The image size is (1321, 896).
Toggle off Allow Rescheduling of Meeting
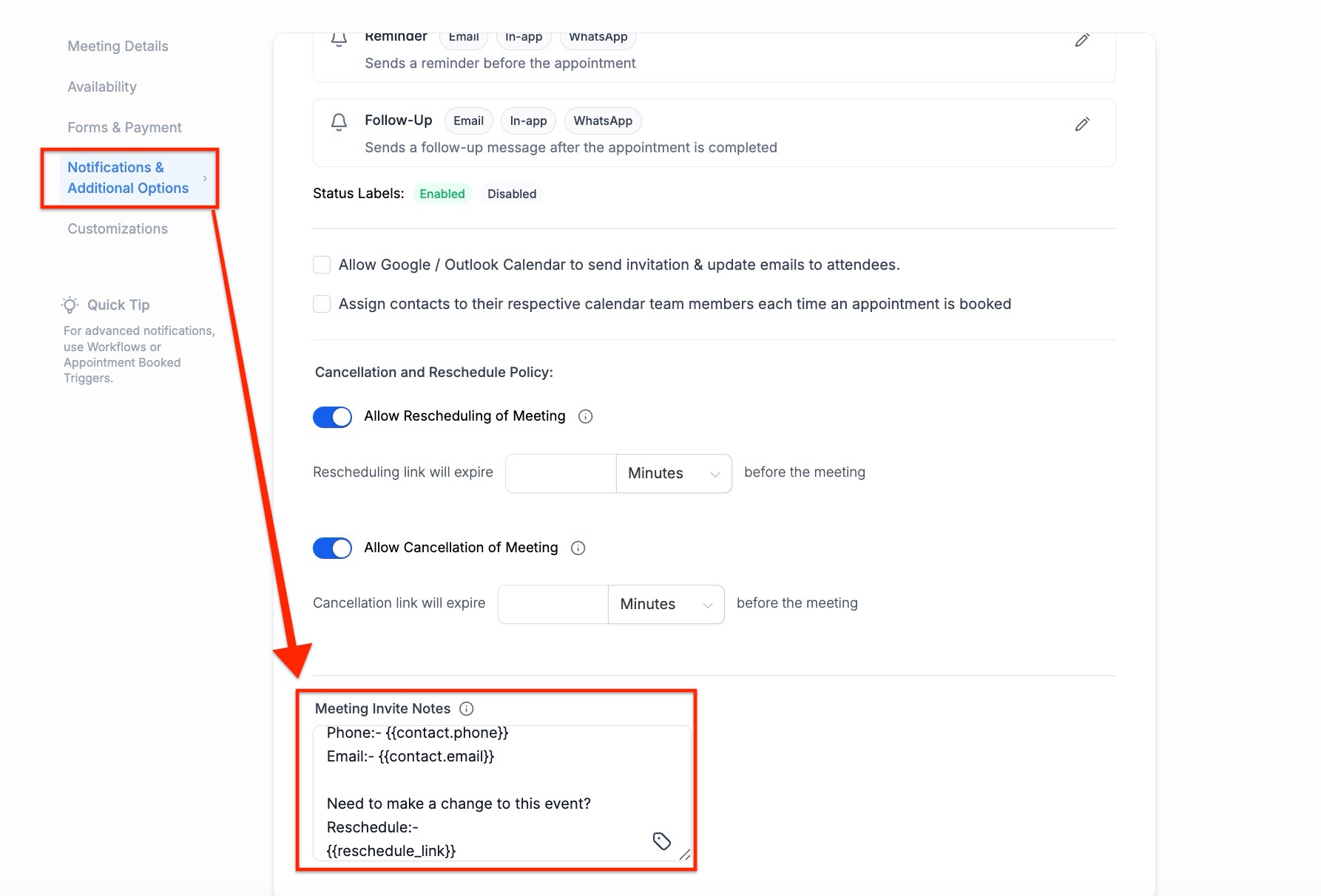(x=332, y=417)
